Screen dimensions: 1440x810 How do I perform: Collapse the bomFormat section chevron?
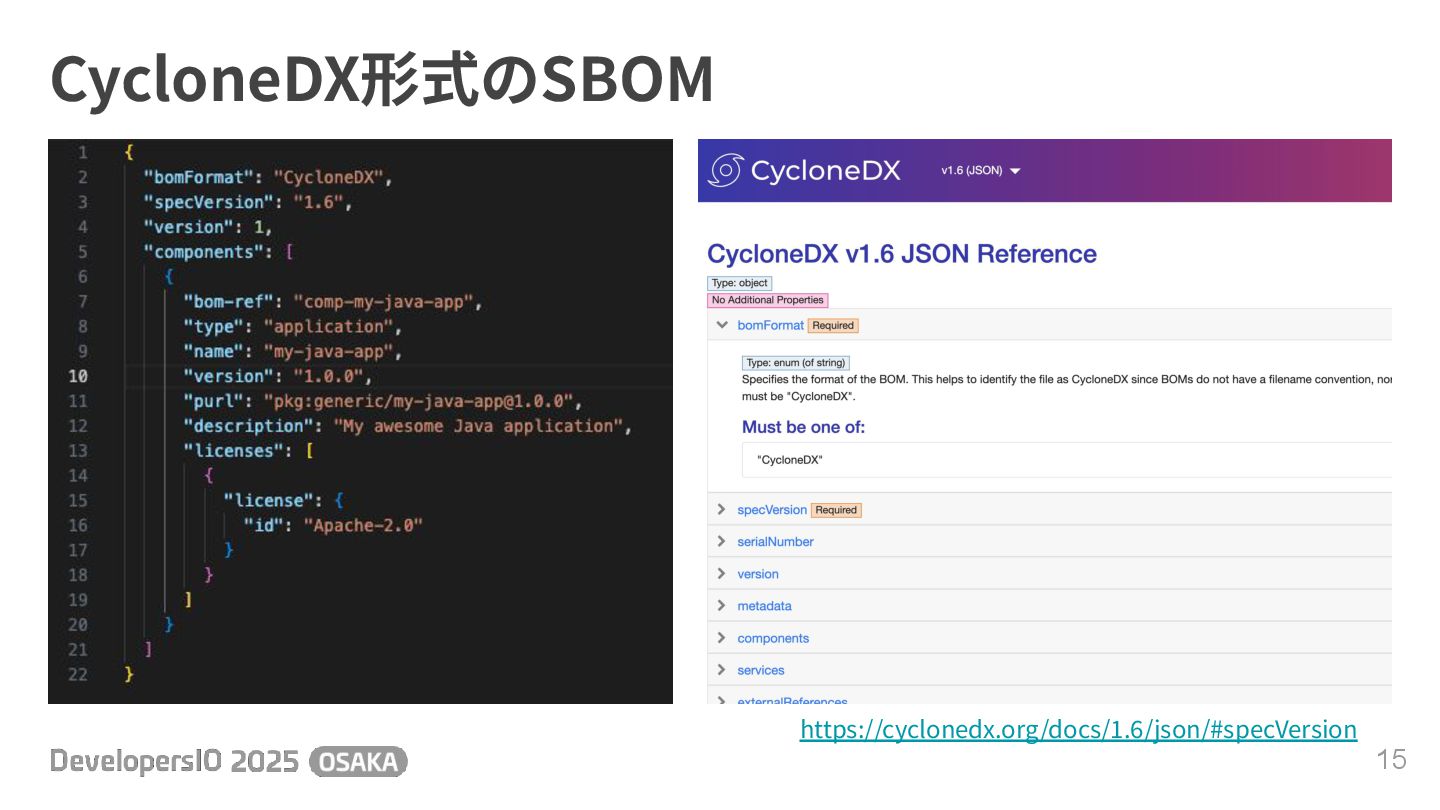pos(721,325)
